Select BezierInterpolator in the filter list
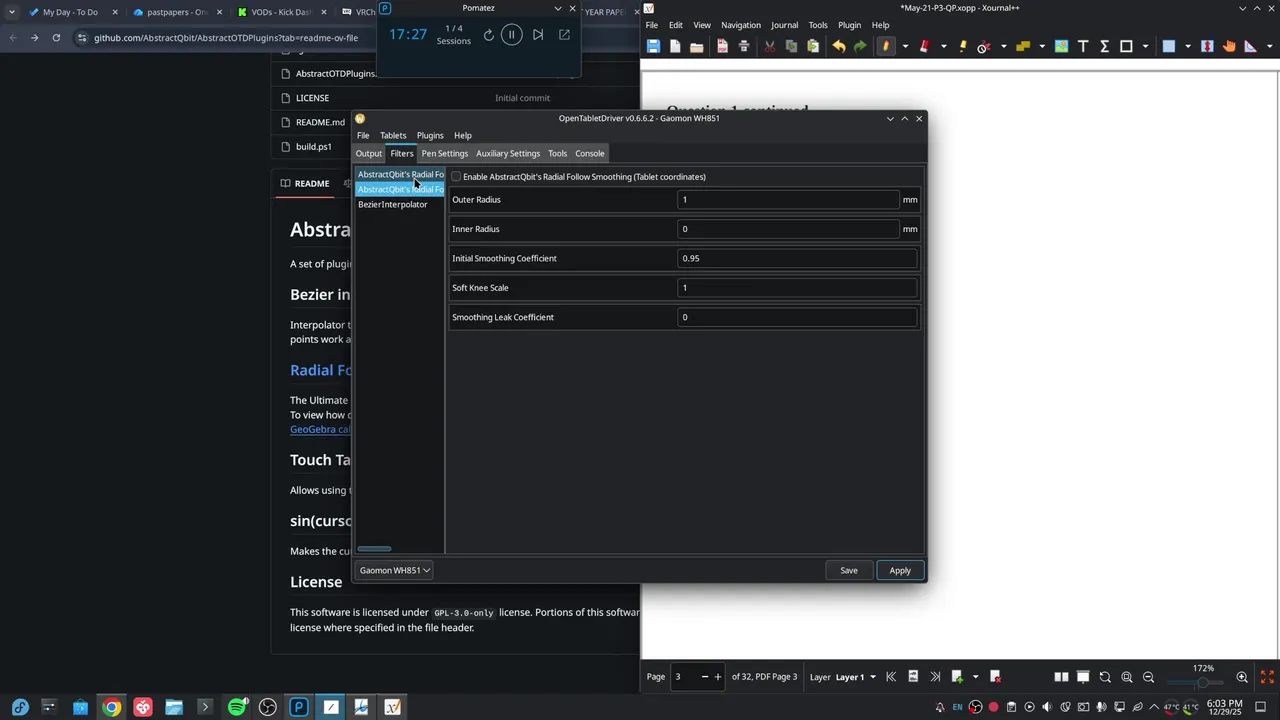Screen dimensions: 1280x720 point(393,204)
